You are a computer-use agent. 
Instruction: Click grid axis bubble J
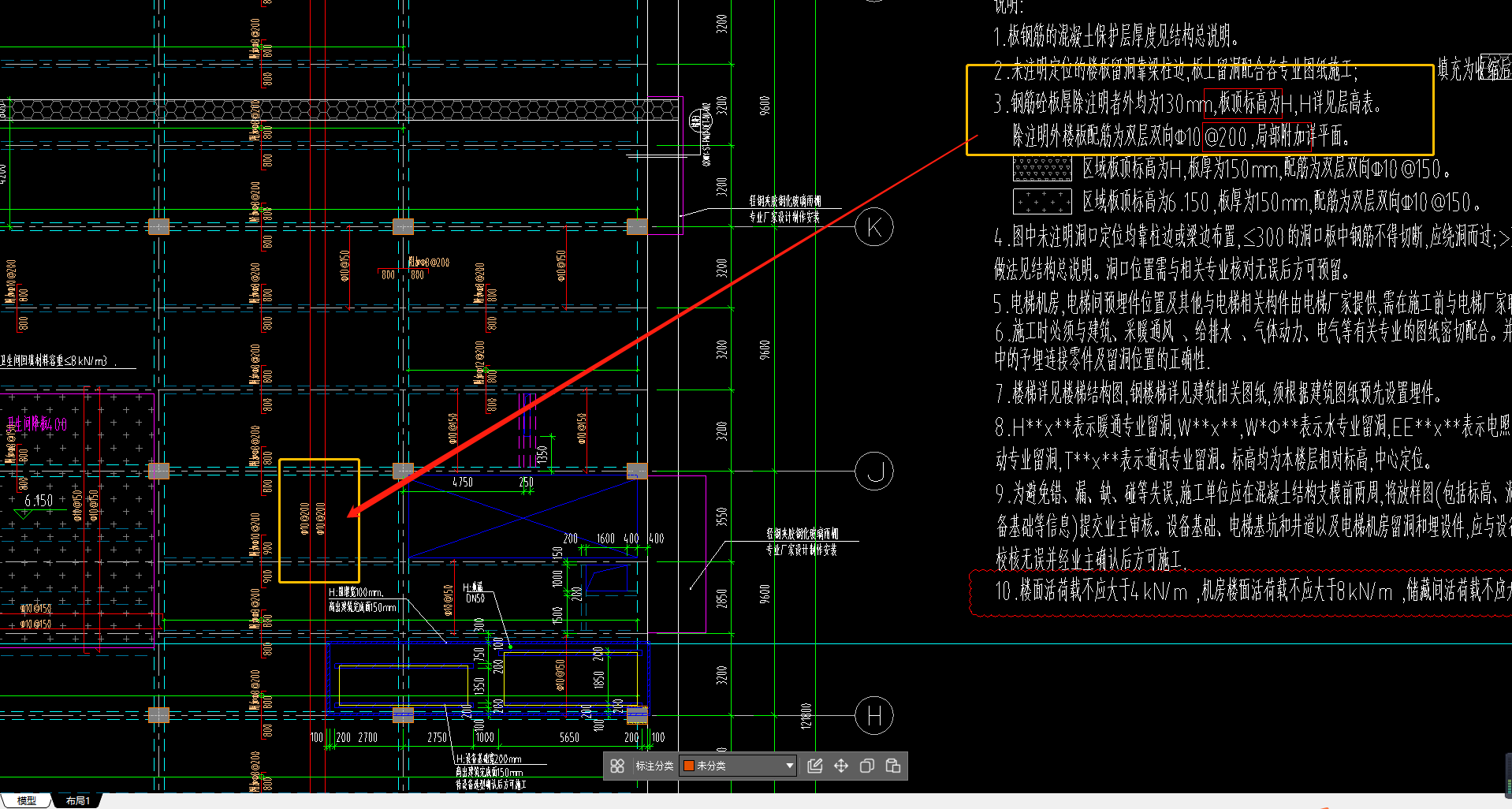pyautogui.click(x=874, y=472)
